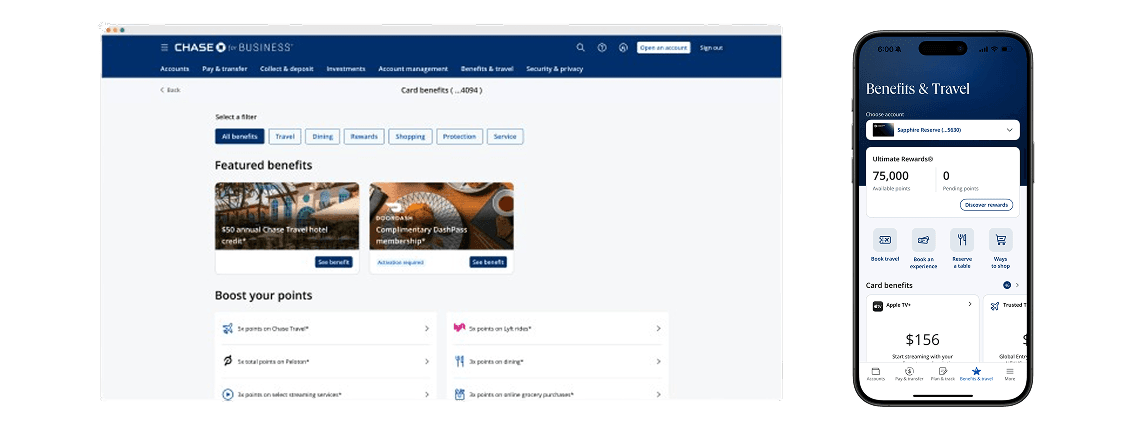This screenshot has width=1136, height=437.
Task: Tap Card benefits chevron on phone
Action: (x=1016, y=286)
